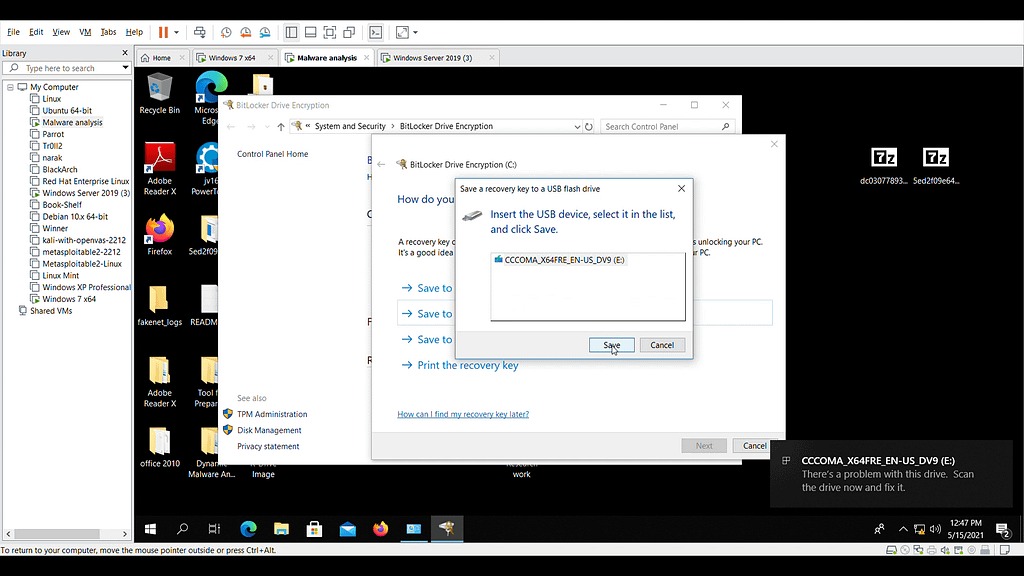Click the Recycle Bin desktop icon
The width and height of the screenshot is (1024, 576).
point(159,95)
